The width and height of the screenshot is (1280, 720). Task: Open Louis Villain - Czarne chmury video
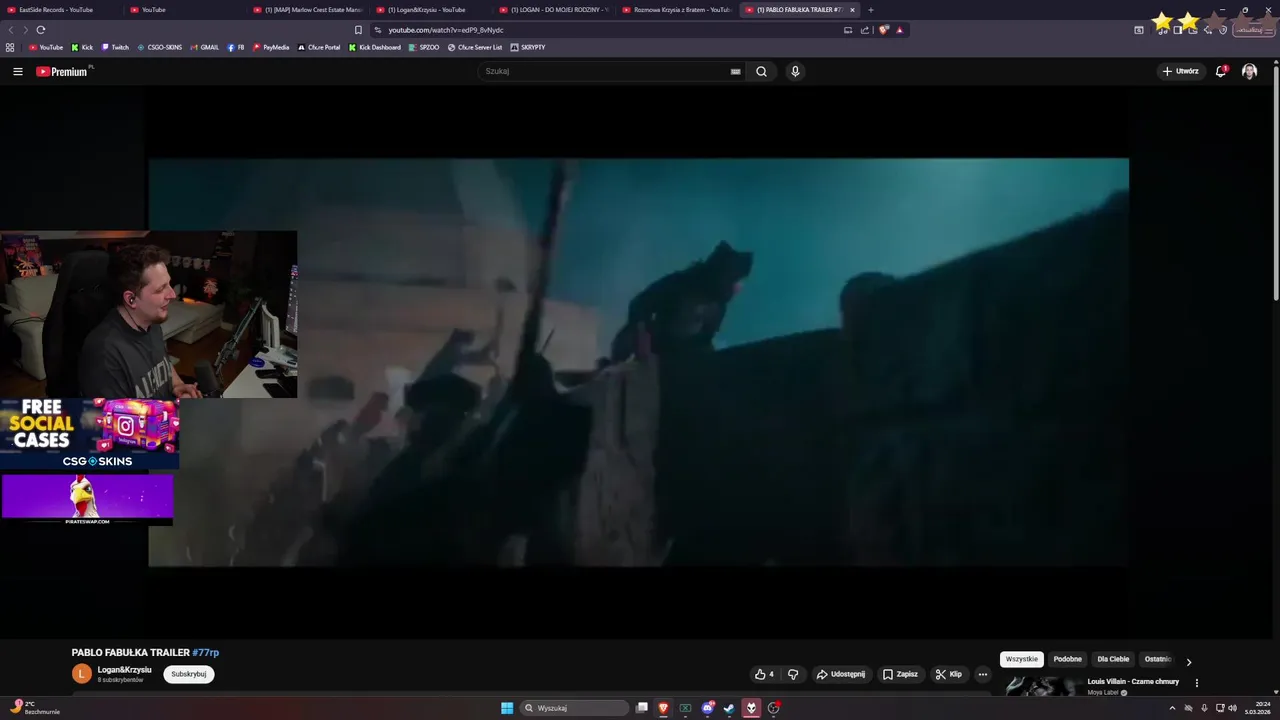click(1133, 682)
